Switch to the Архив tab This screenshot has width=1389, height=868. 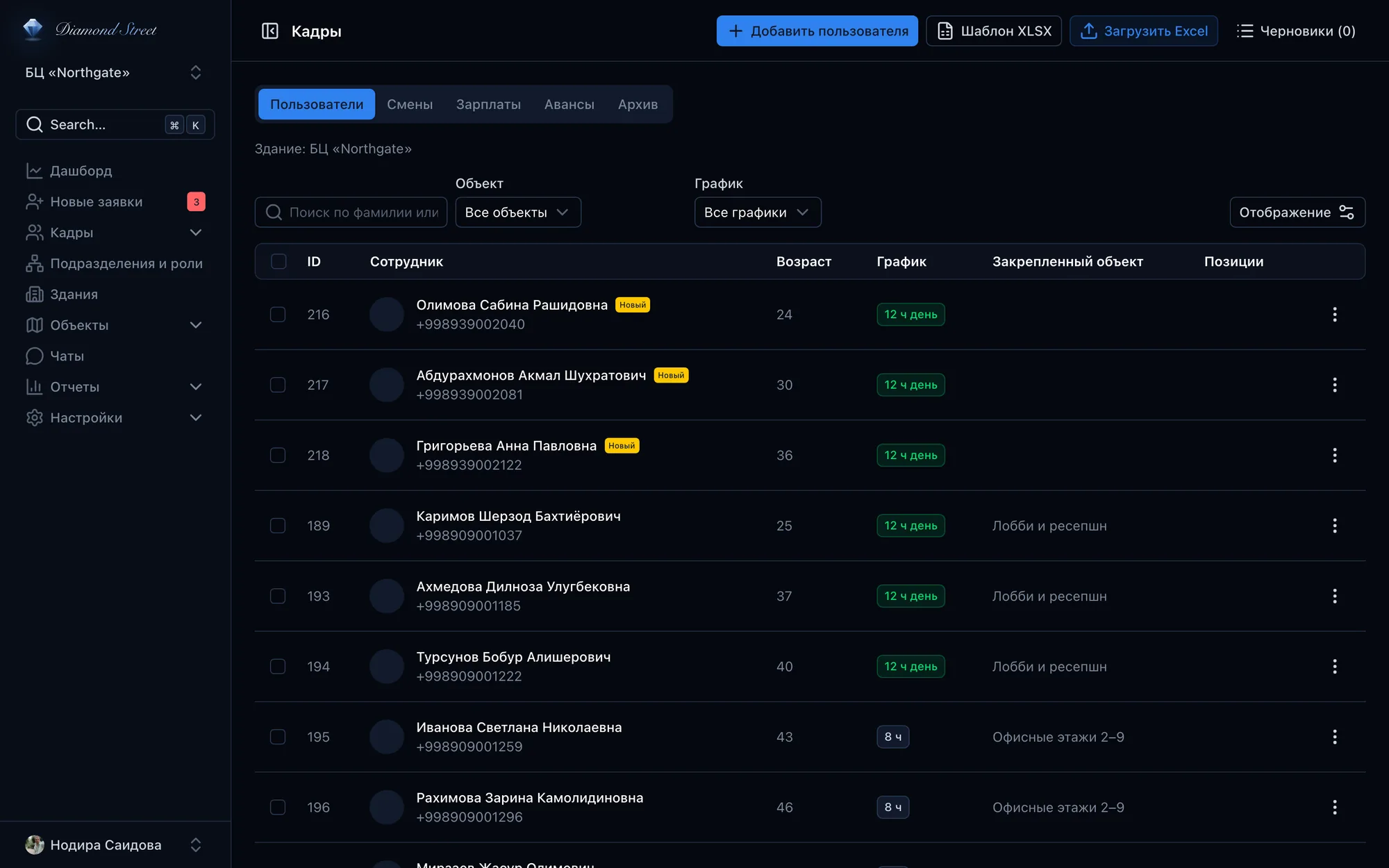(x=638, y=104)
